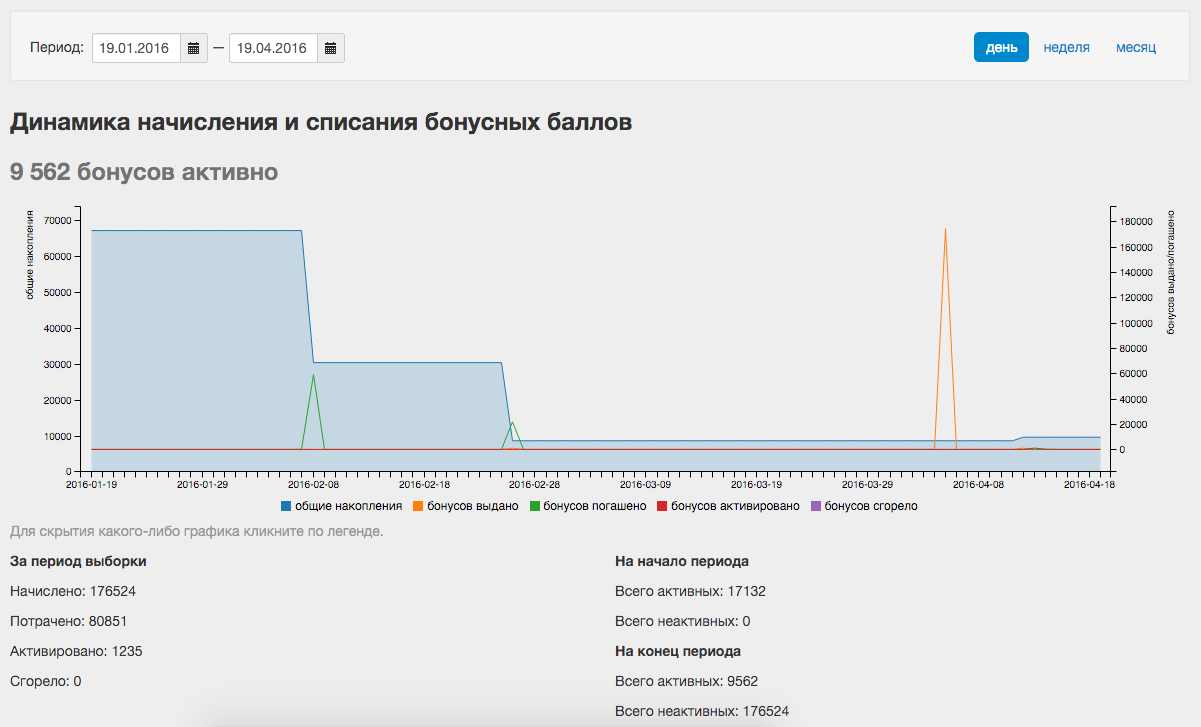Click the "180000" right axis tick label
This screenshot has height=727, width=1201.
[1137, 221]
